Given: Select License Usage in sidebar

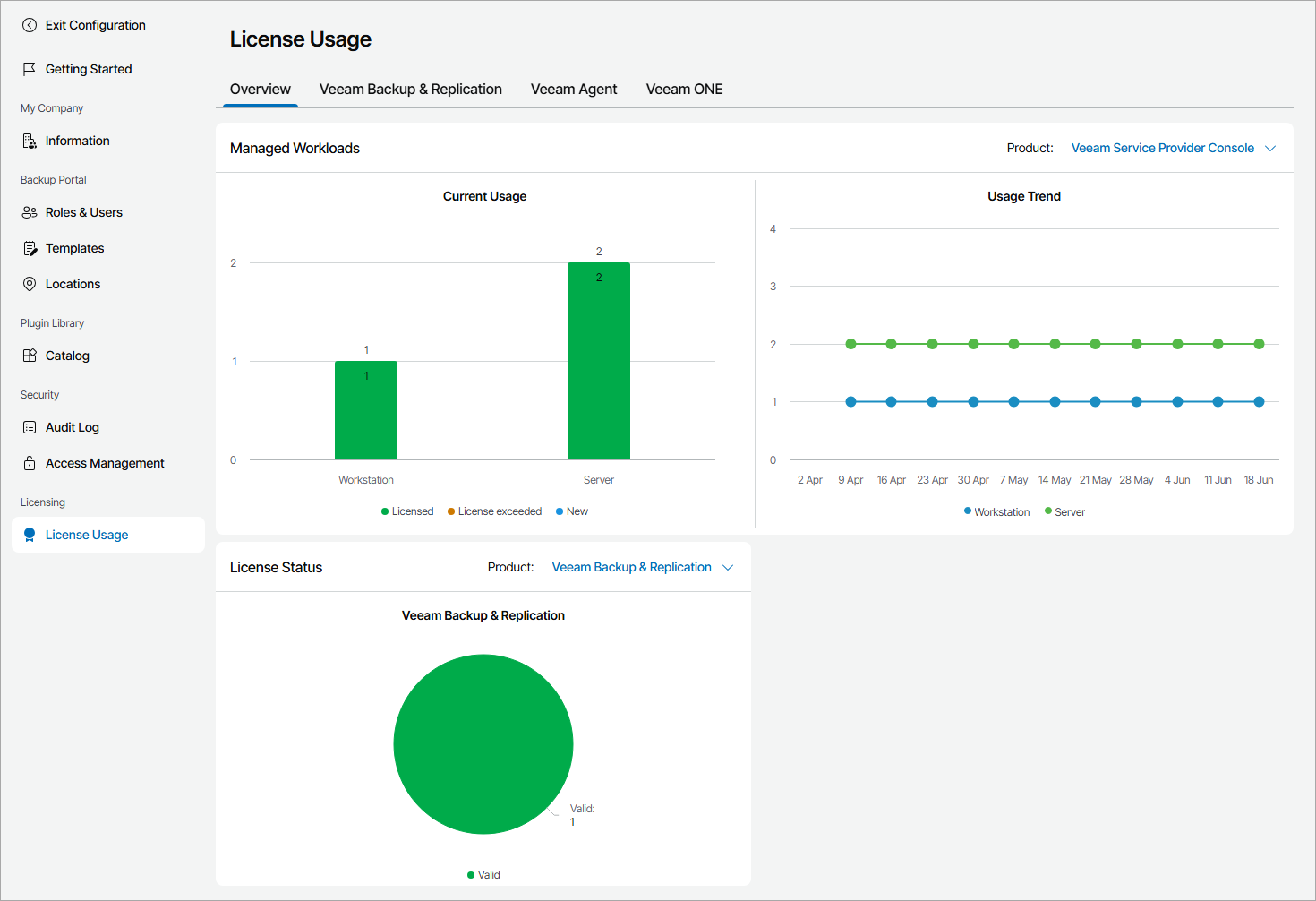Looking at the screenshot, I should (x=108, y=535).
